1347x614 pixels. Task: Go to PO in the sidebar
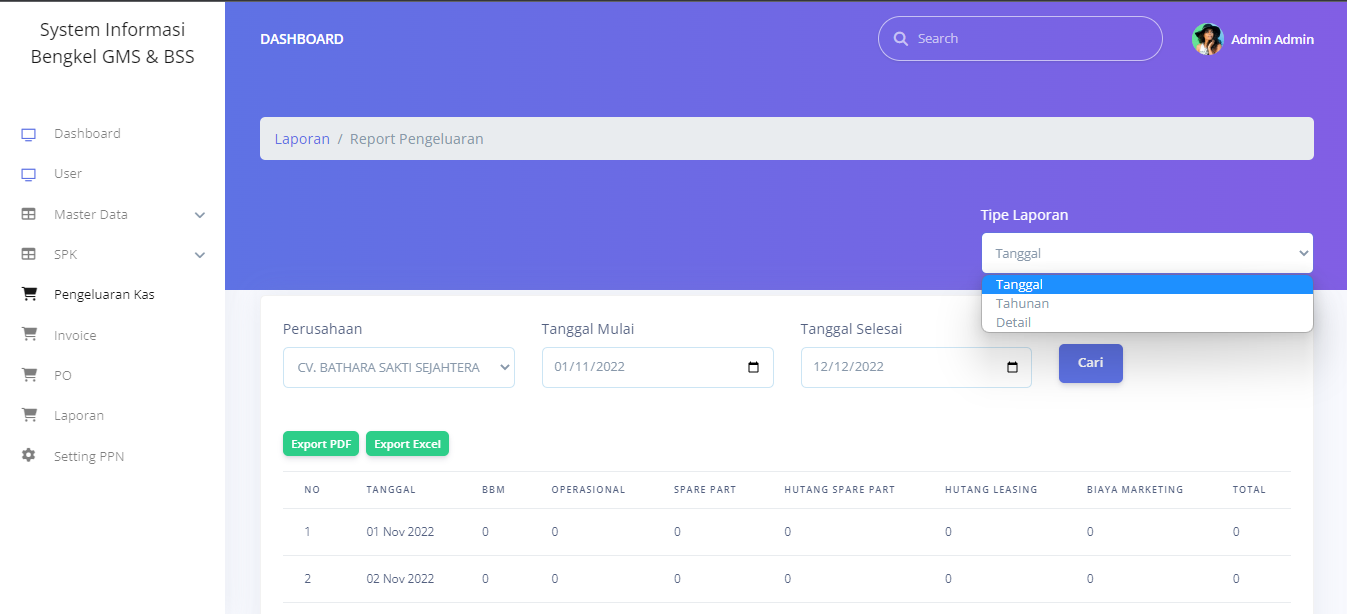[x=62, y=375]
